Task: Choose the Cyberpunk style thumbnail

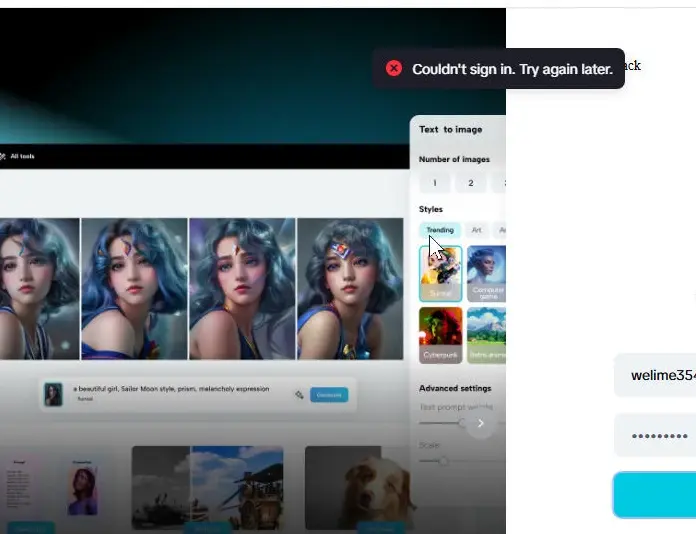Action: 440,335
